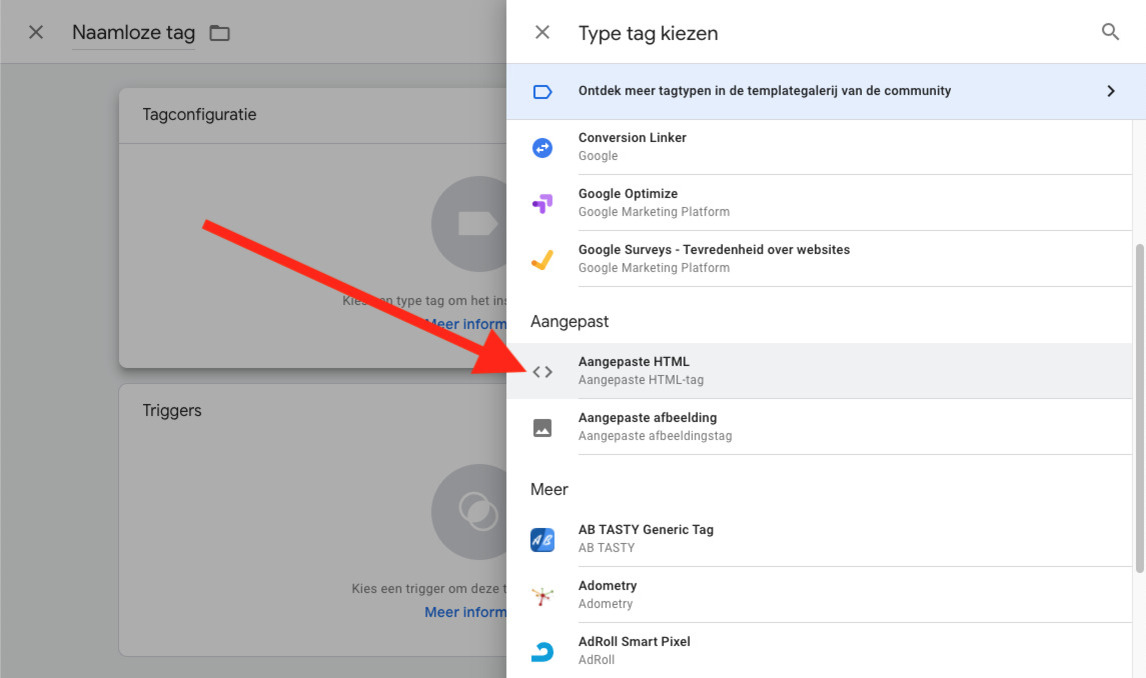The height and width of the screenshot is (678, 1146).
Task: Click the Aangepaste afbeeldingstag subtitle
Action: tap(655, 436)
